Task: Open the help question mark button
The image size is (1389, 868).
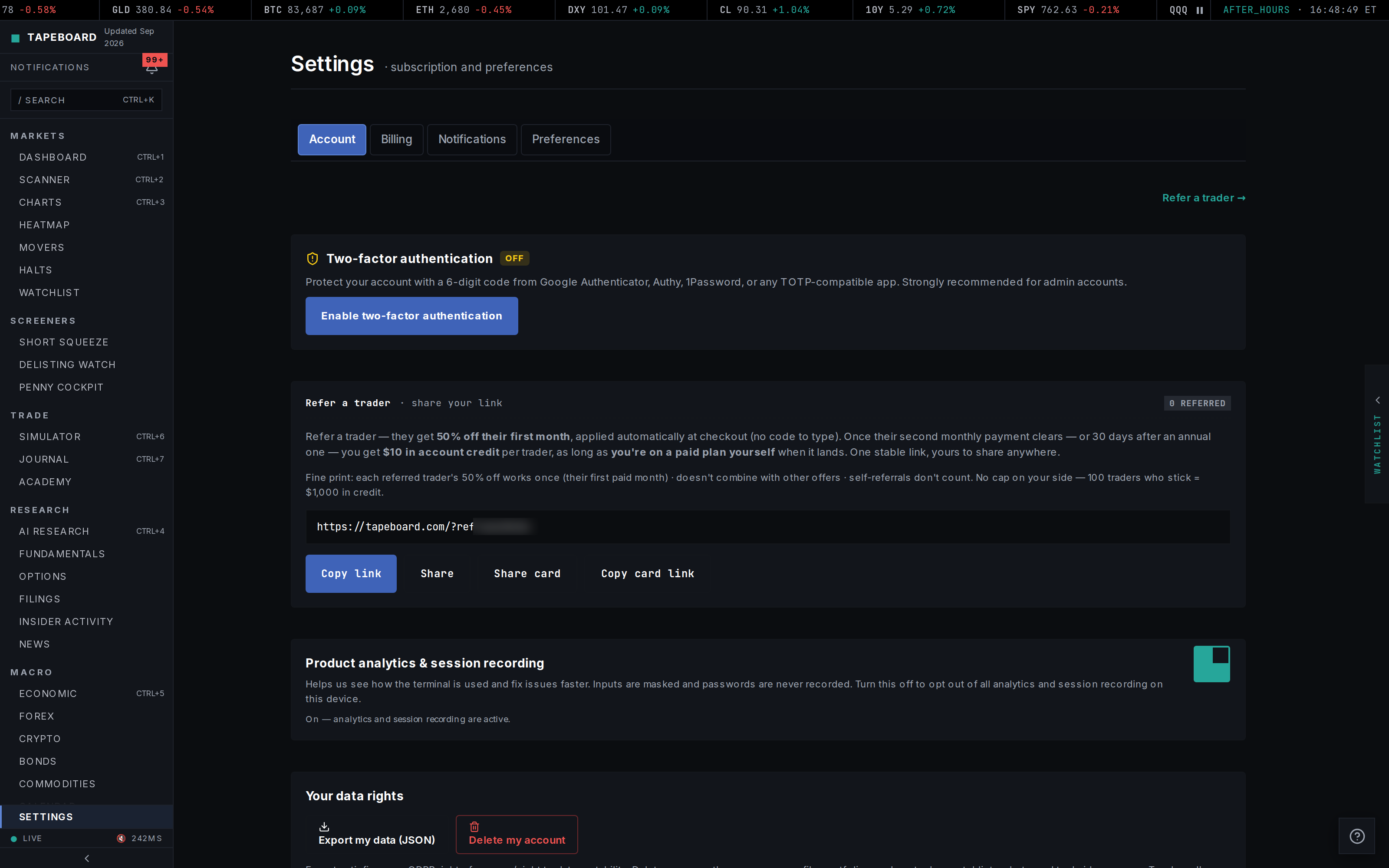Action: pyautogui.click(x=1357, y=836)
